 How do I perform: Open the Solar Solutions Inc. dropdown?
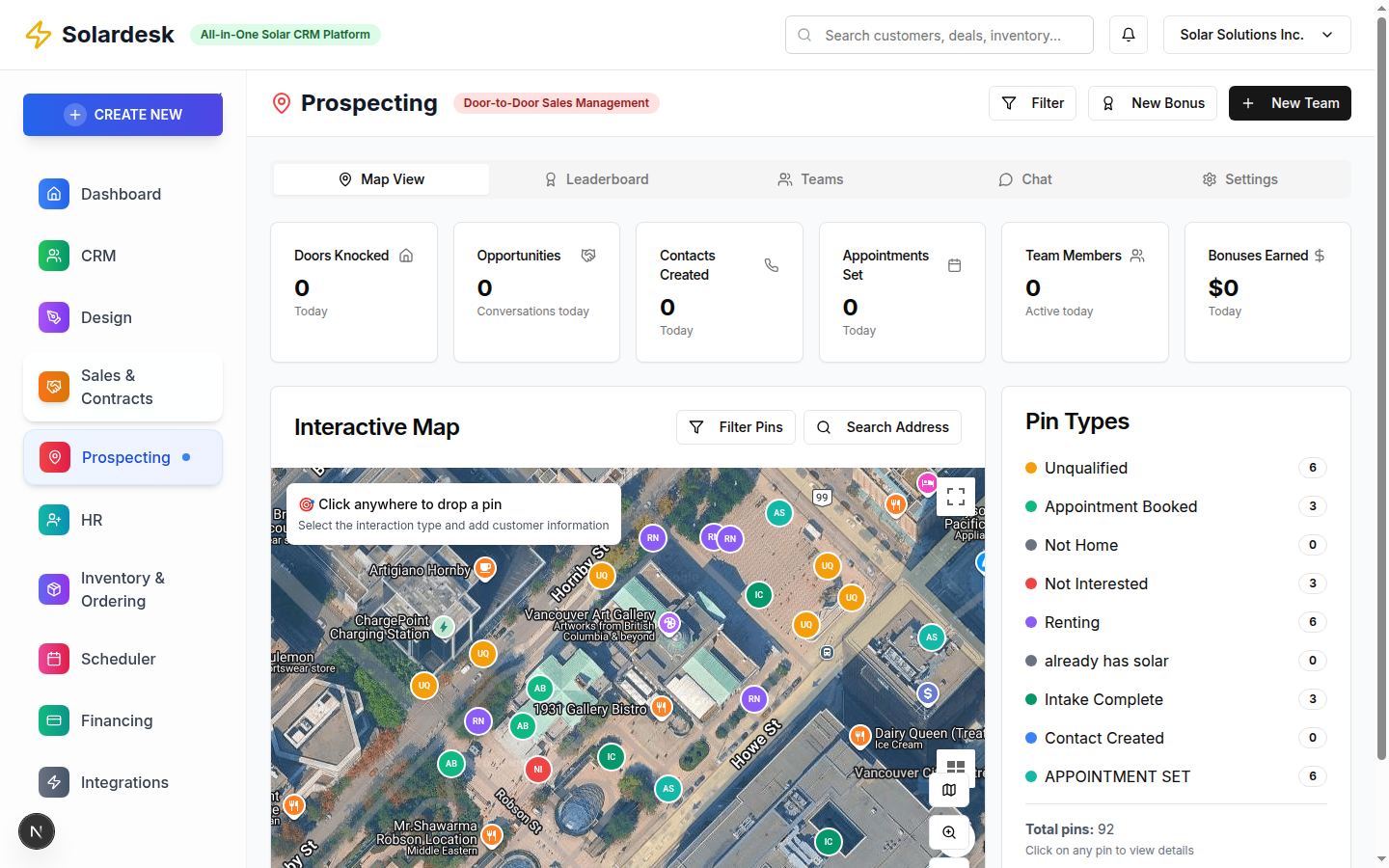click(x=1257, y=34)
